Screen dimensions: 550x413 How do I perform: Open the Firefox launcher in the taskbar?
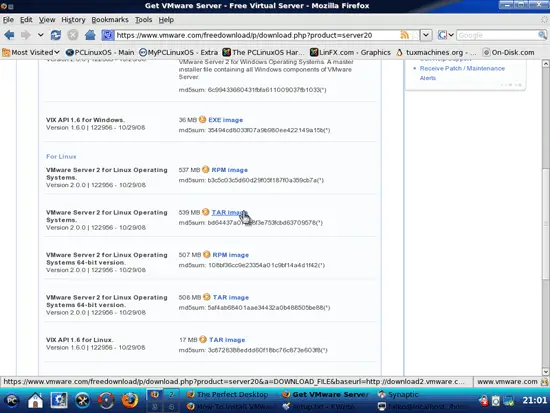129,400
